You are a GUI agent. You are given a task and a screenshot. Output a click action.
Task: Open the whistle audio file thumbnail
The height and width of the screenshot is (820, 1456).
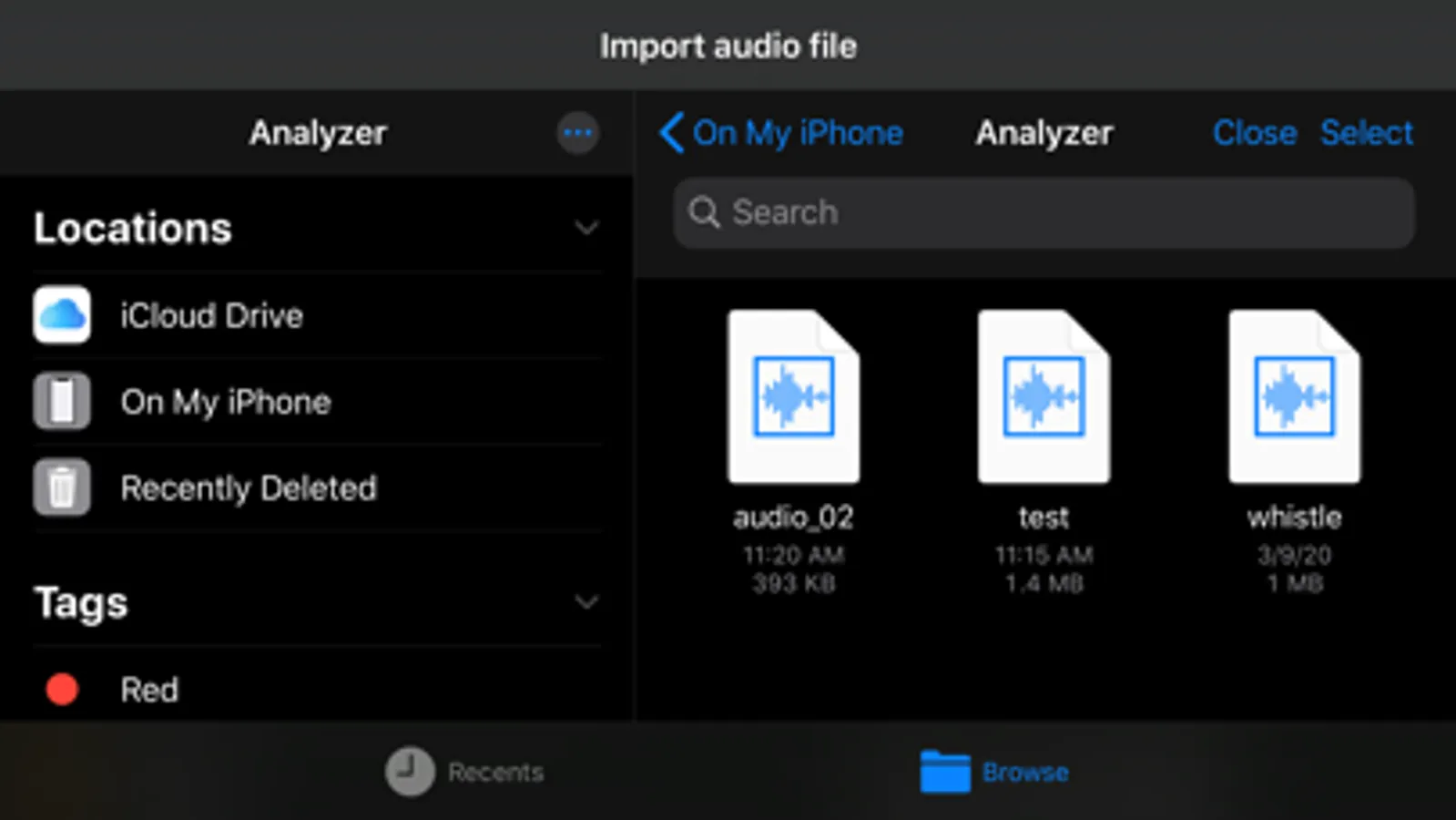coord(1294,396)
